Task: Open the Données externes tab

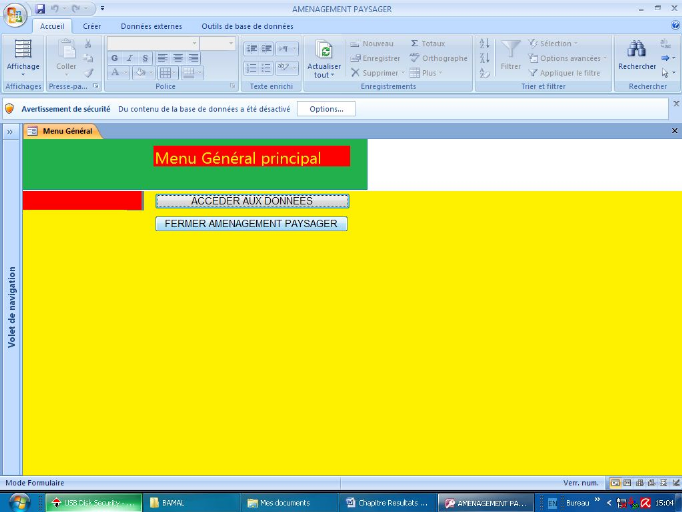Action: pyautogui.click(x=151, y=26)
